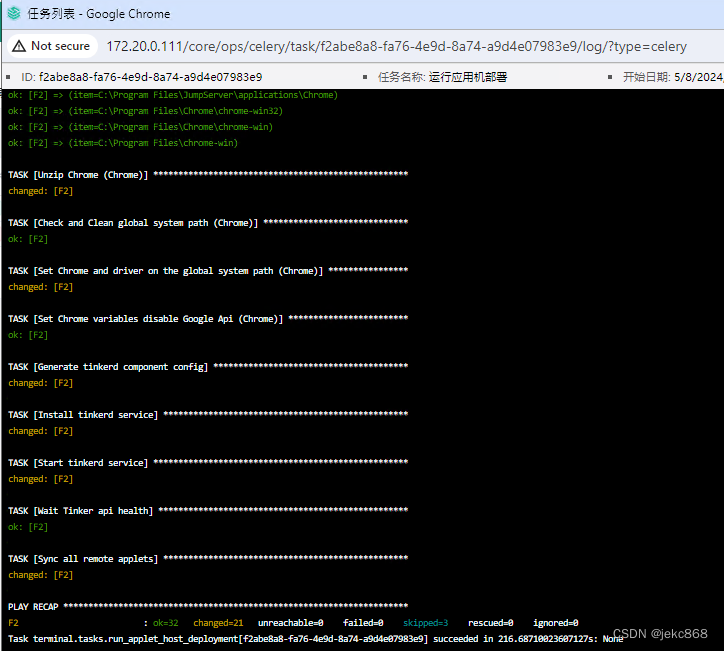Click TASK Wait Tinker api health line
This screenshot has width=724, height=651.
point(208,511)
